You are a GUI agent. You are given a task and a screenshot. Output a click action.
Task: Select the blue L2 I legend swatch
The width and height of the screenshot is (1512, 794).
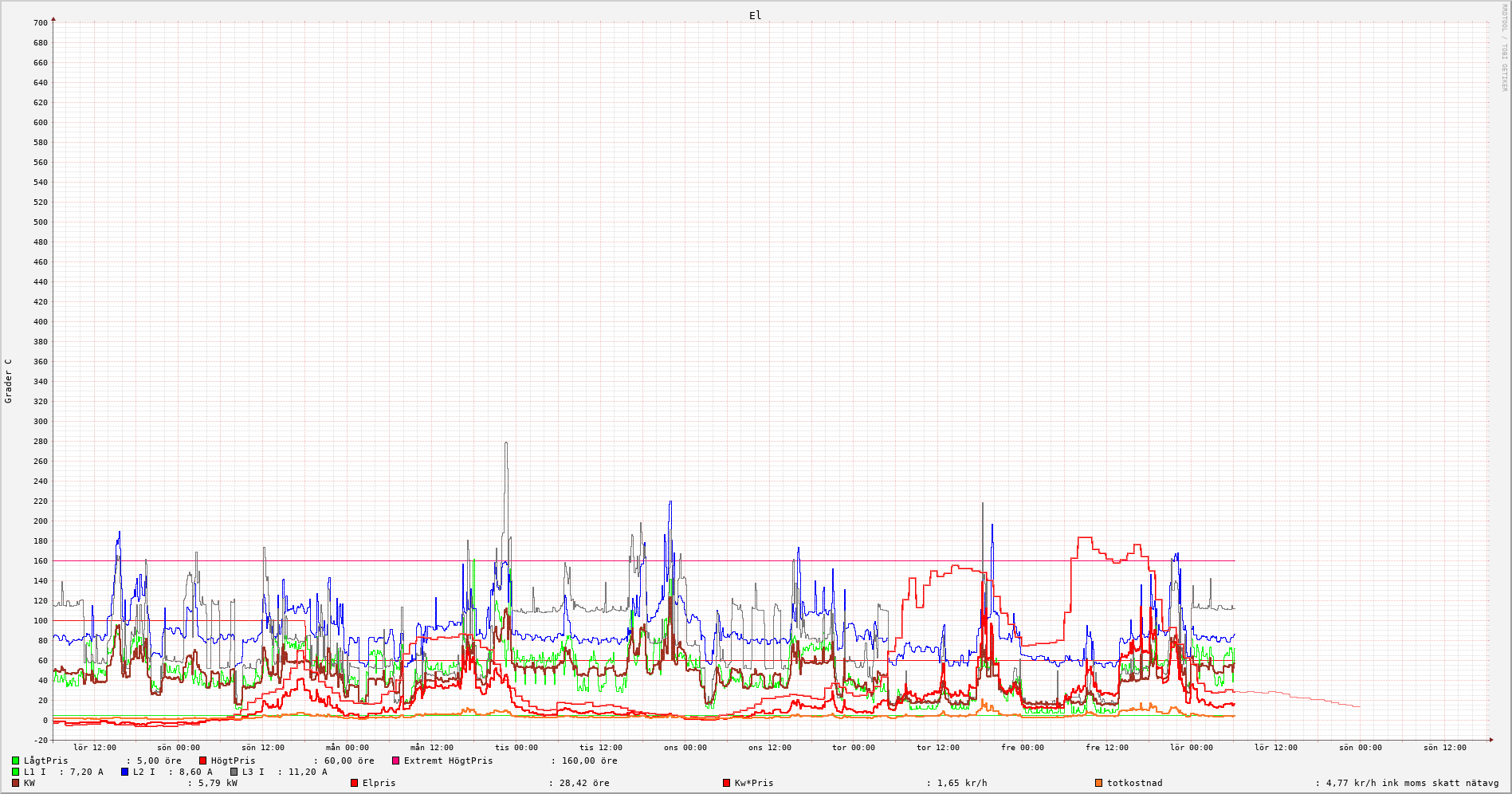click(x=124, y=772)
